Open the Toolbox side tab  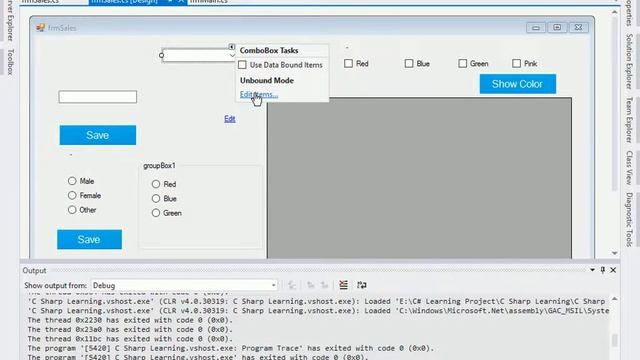[x=11, y=62]
